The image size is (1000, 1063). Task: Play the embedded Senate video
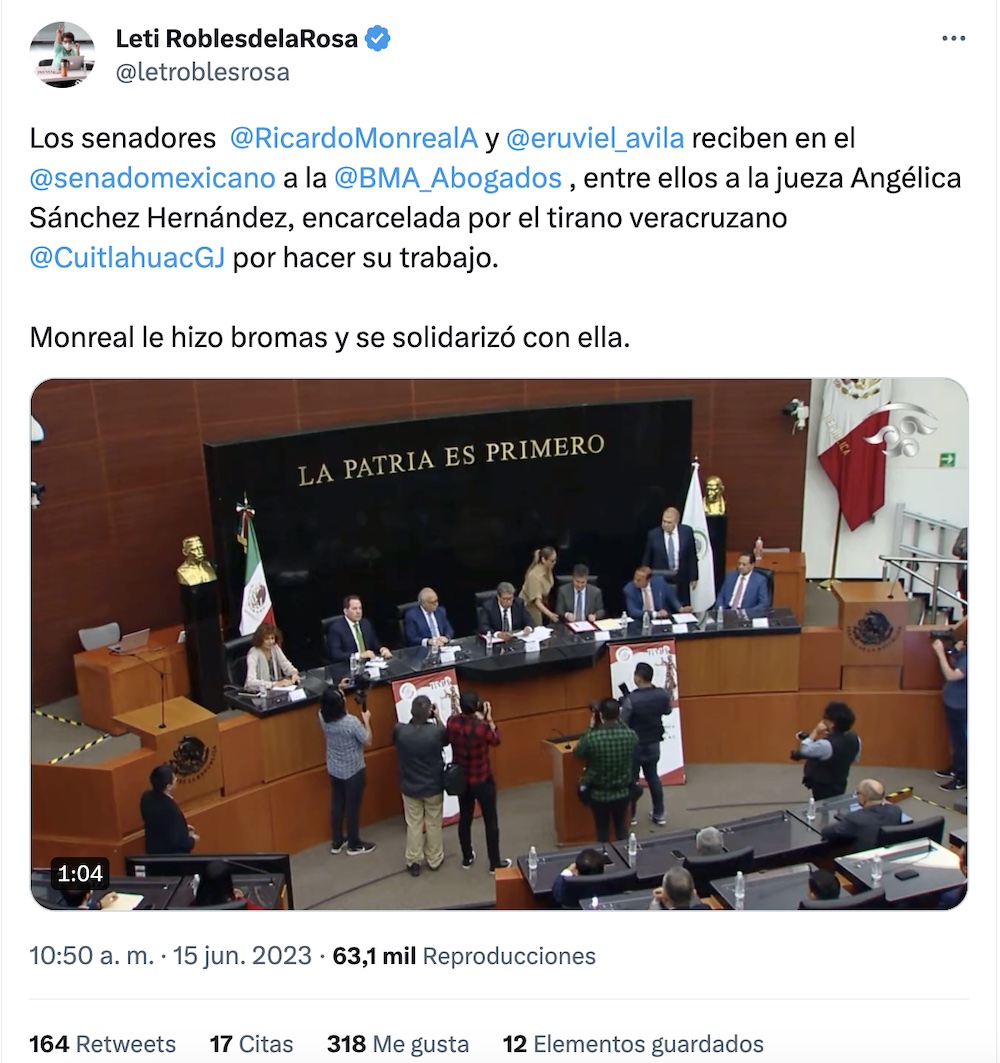click(500, 644)
